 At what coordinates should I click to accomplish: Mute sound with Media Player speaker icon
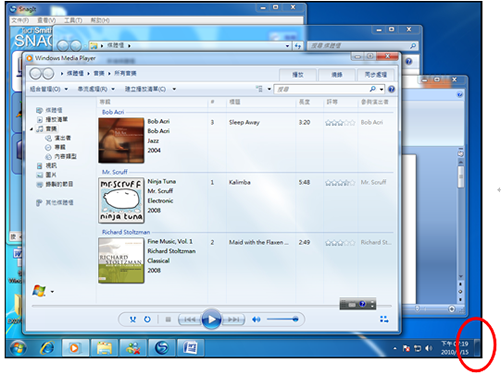[256, 319]
